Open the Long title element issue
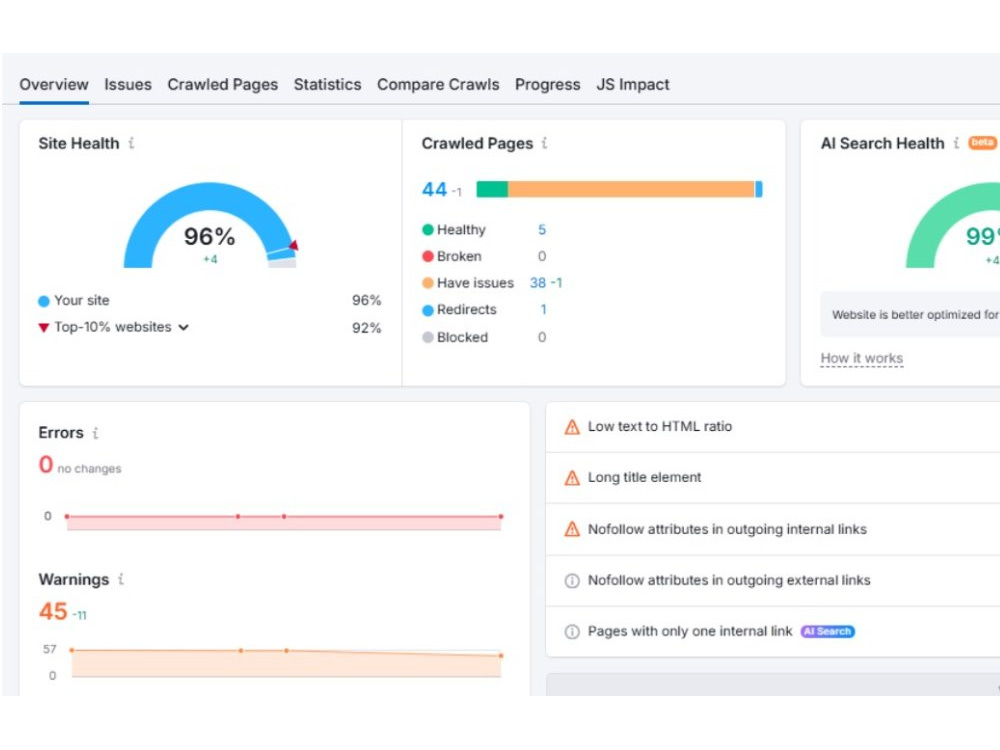This screenshot has height=750, width=1000. (x=644, y=478)
